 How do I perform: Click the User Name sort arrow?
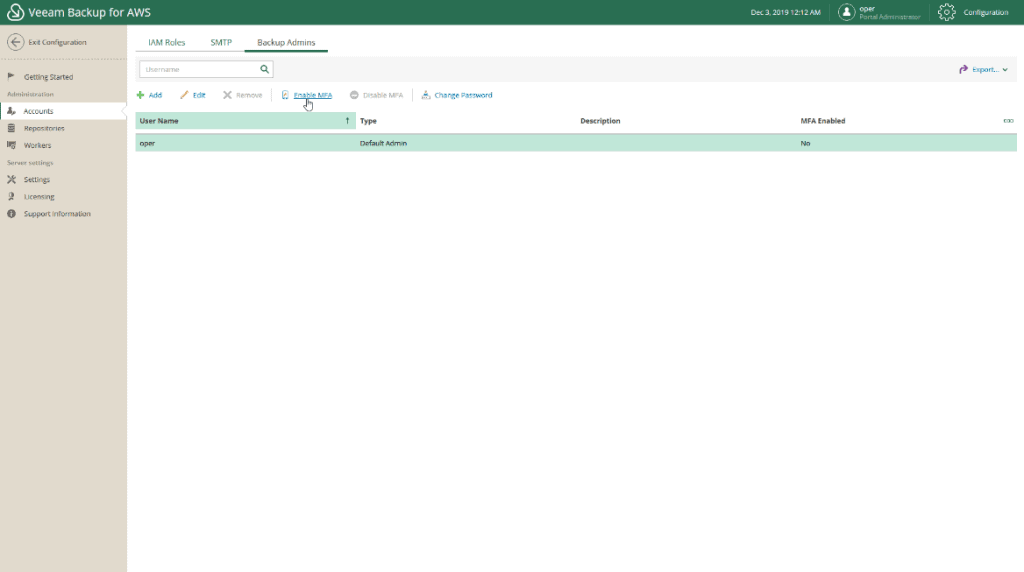pos(347,121)
